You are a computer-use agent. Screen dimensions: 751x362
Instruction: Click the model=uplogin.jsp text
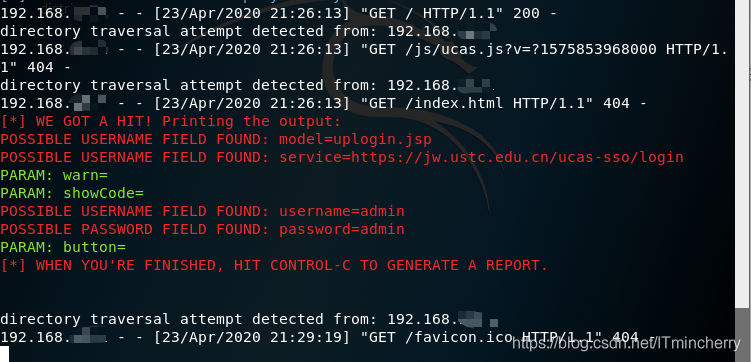click(x=355, y=139)
